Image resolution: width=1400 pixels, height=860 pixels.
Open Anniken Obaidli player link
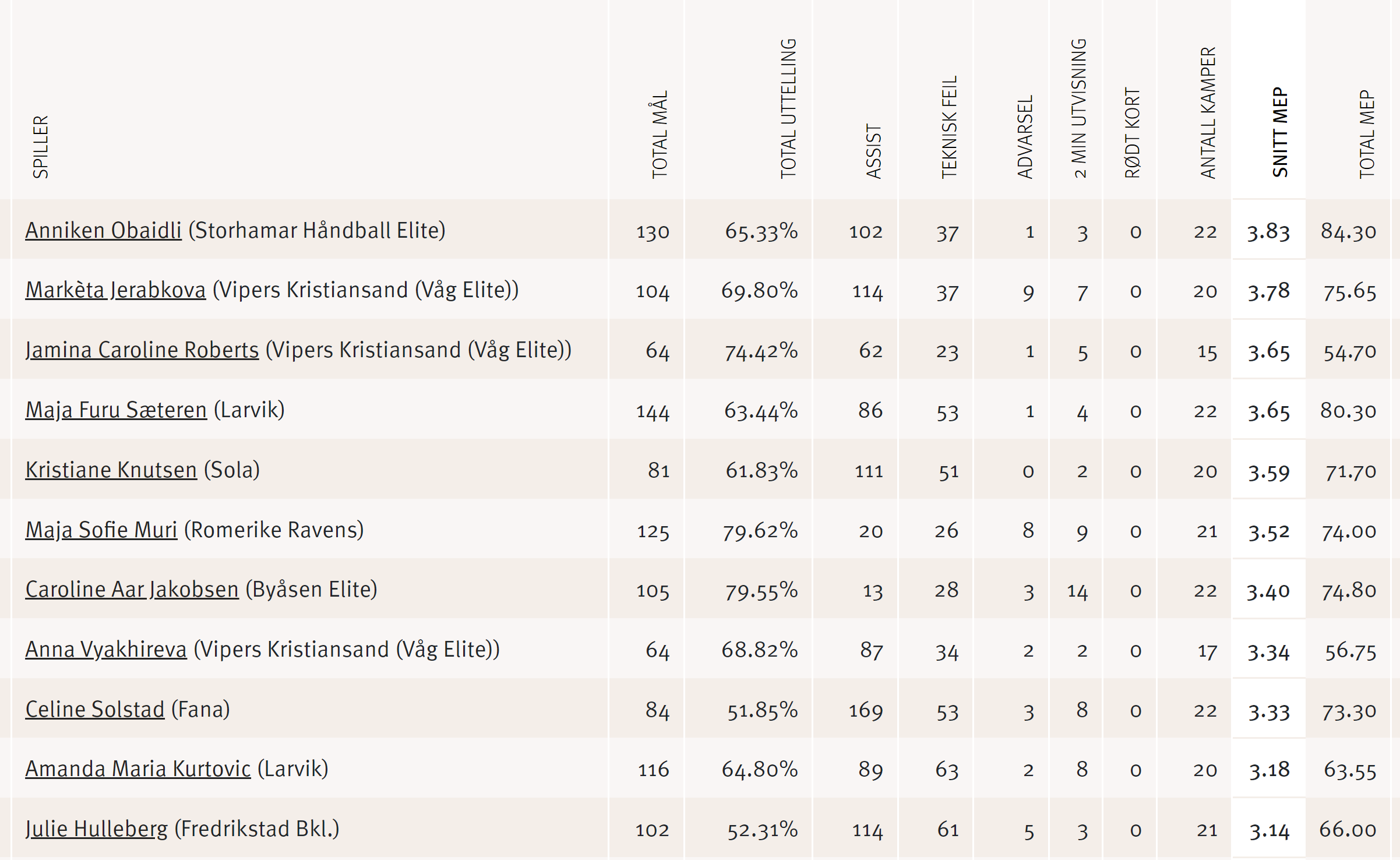(x=103, y=231)
